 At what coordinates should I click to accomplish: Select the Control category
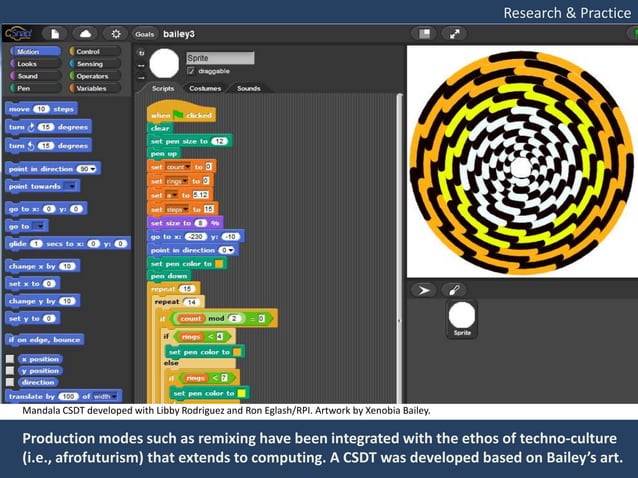[x=95, y=52]
